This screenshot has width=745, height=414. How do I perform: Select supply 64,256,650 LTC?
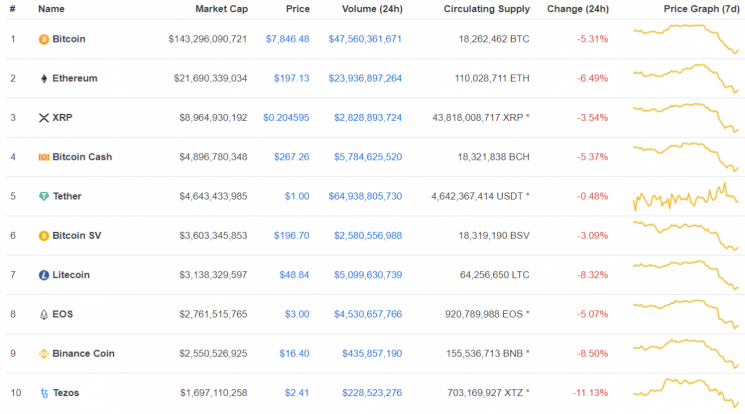(494, 275)
